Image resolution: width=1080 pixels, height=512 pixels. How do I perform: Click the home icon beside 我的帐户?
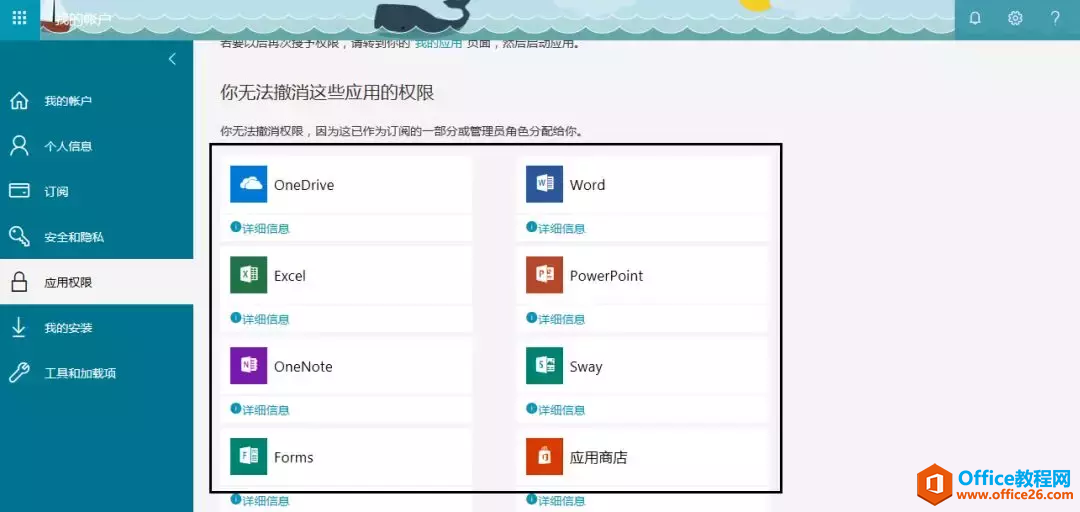point(19,101)
